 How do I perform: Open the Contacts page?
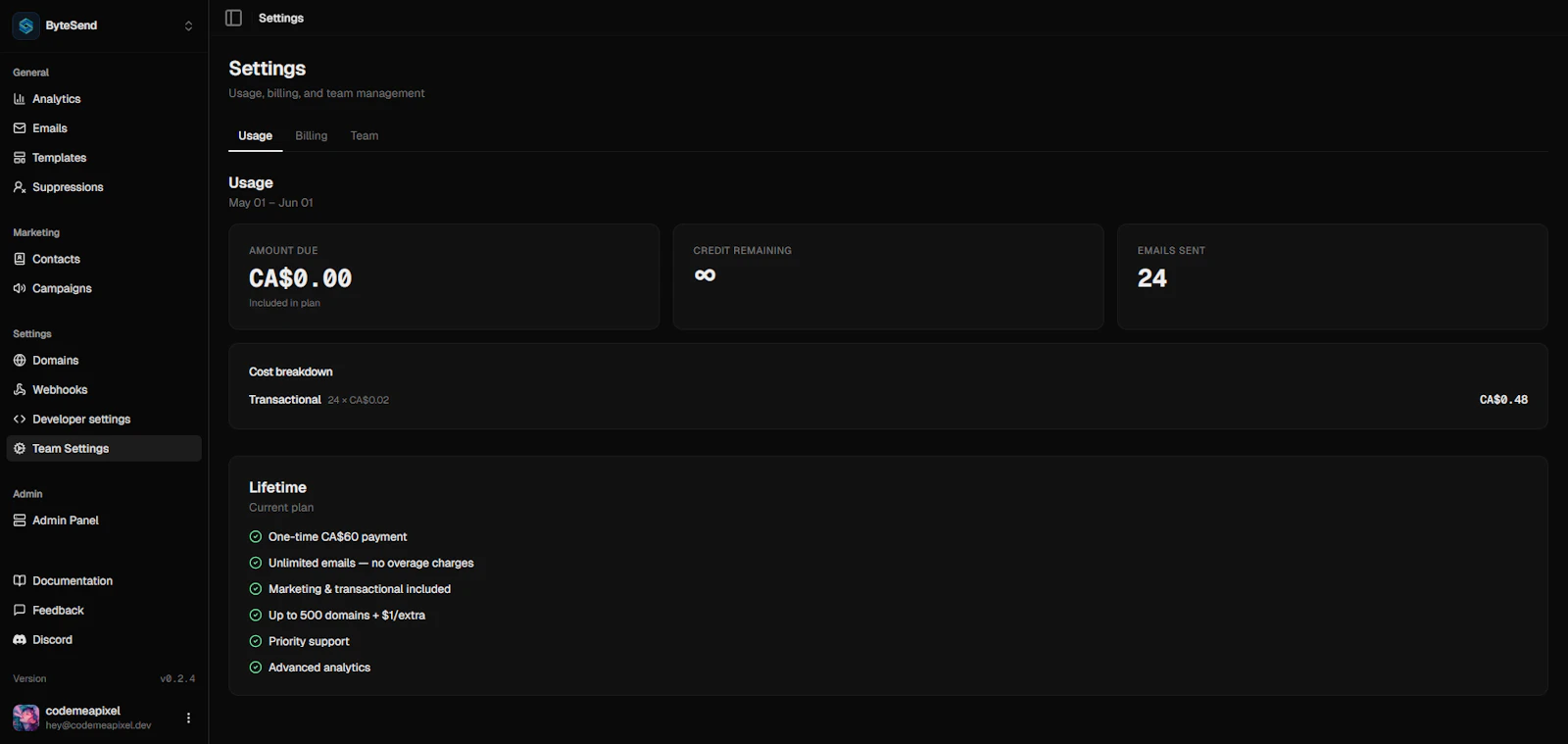point(104,259)
